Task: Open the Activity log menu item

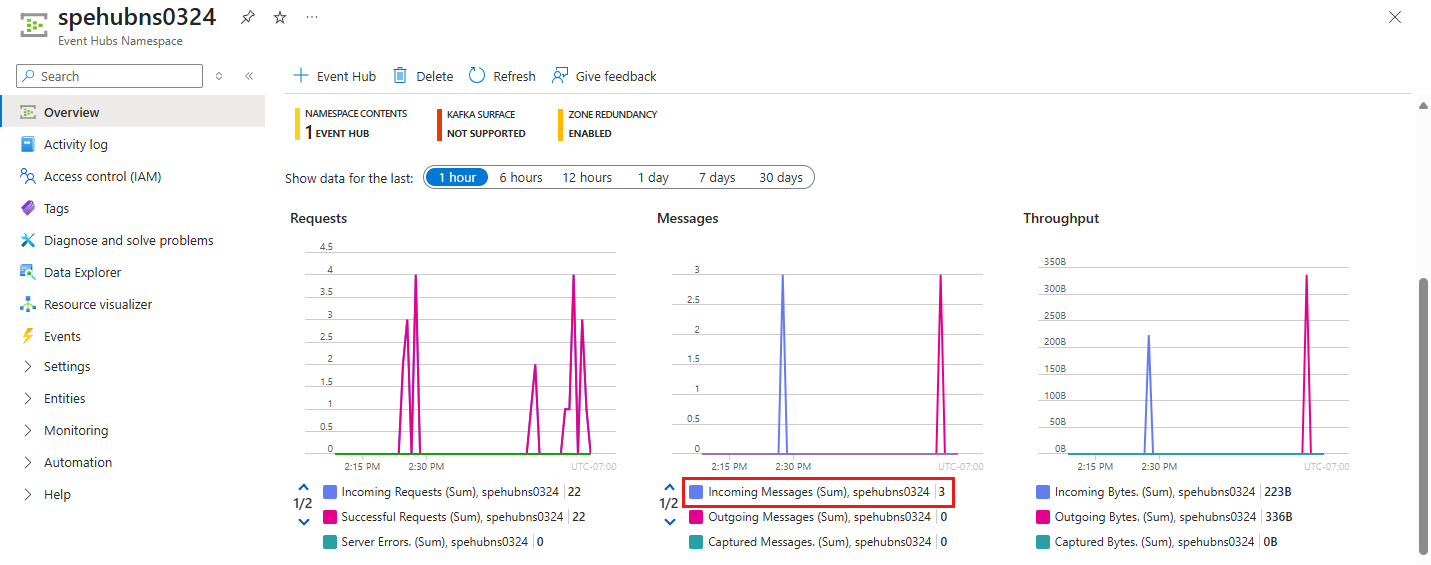Action: click(x=75, y=144)
